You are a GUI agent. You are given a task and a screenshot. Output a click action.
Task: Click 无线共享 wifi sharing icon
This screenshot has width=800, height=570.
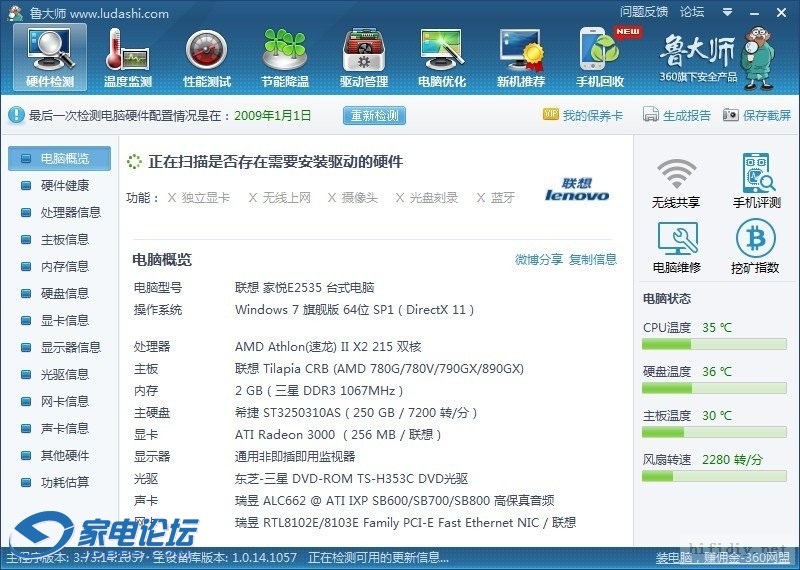[676, 183]
